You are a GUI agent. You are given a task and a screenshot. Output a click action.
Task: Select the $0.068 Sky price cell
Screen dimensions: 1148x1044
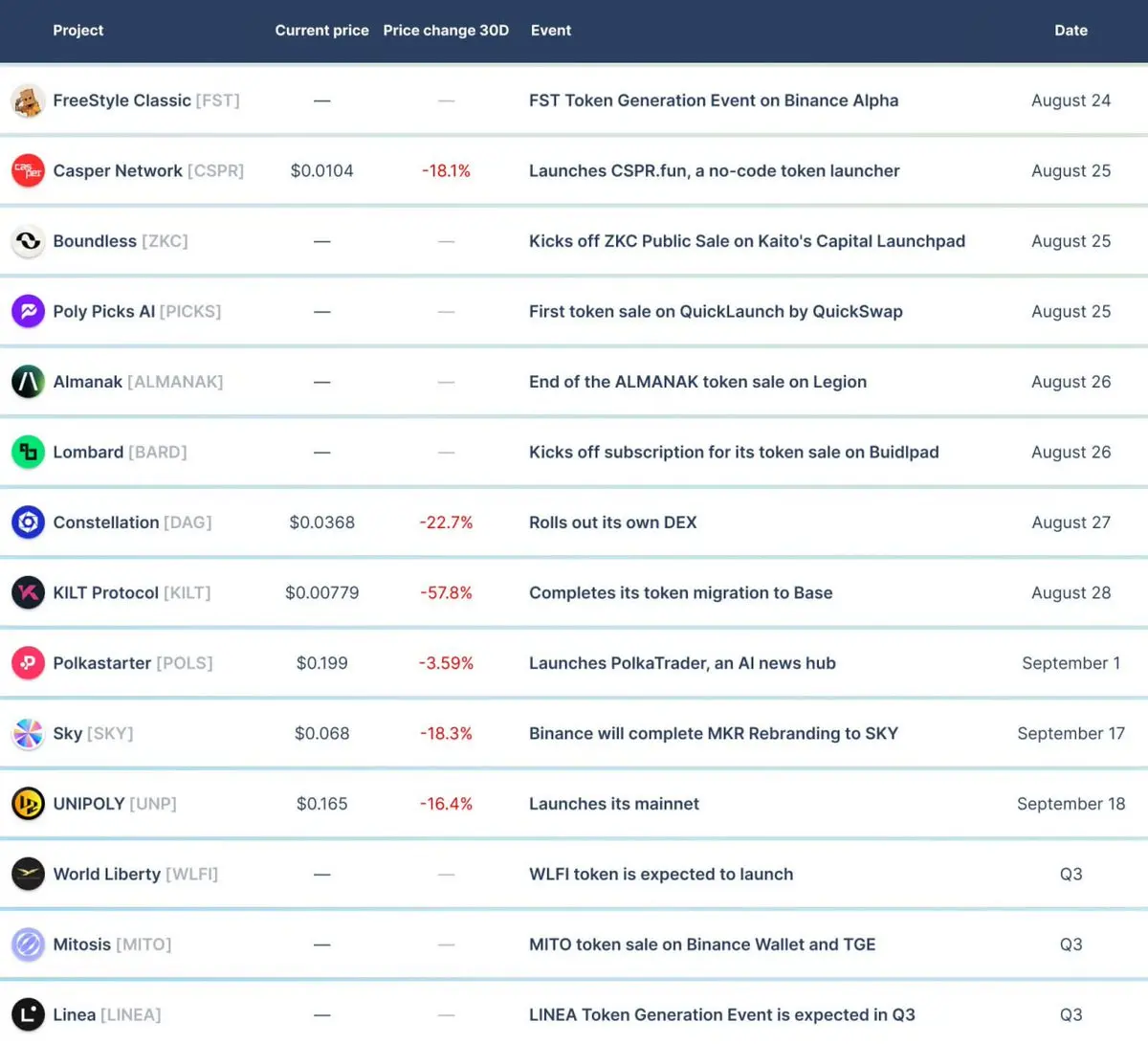point(321,733)
